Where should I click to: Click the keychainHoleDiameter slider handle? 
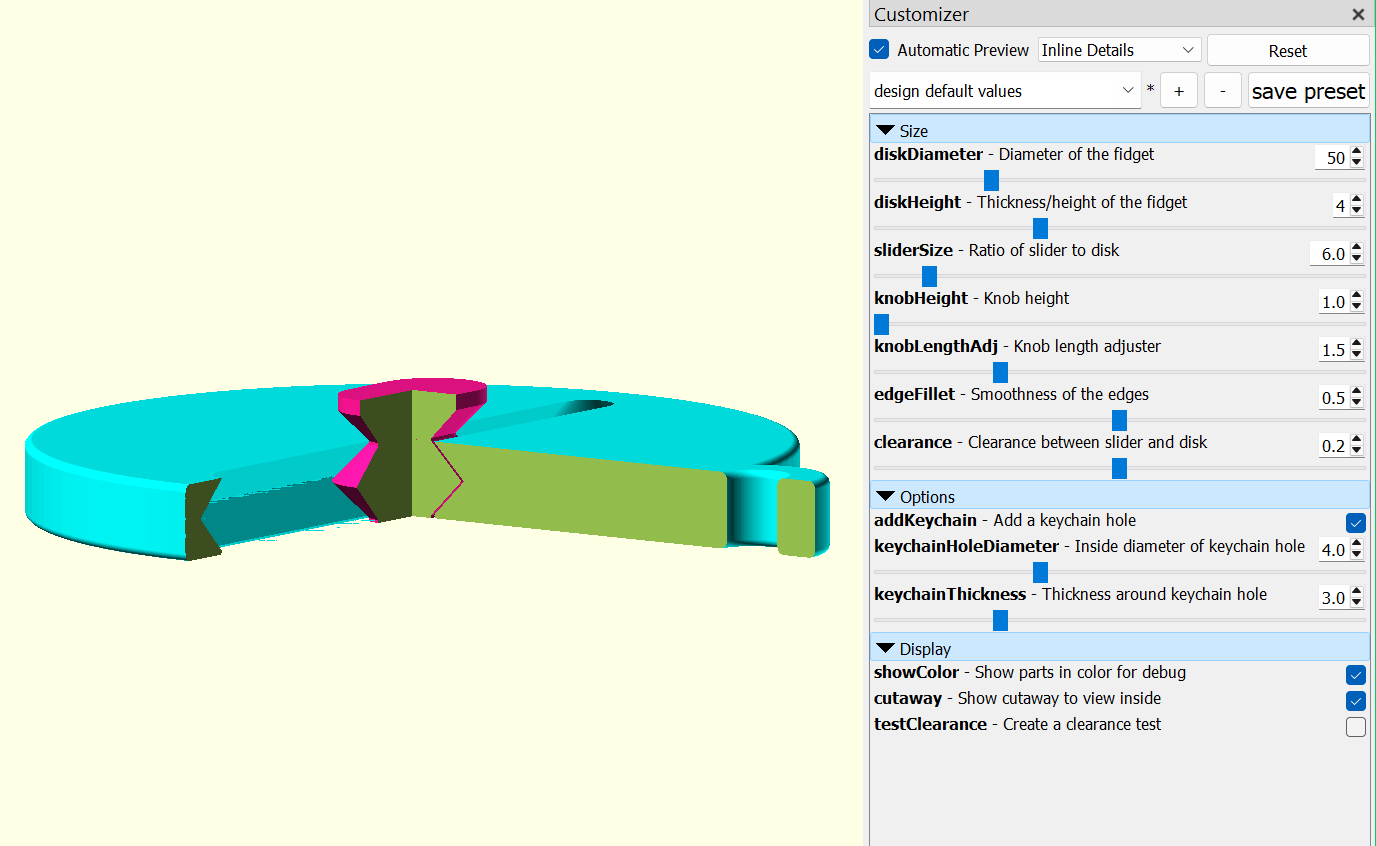[x=1040, y=572]
